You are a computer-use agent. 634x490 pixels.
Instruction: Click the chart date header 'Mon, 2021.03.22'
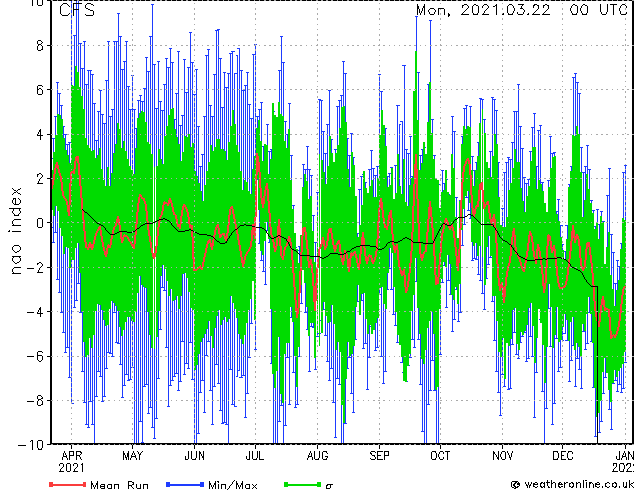pyautogui.click(x=483, y=10)
